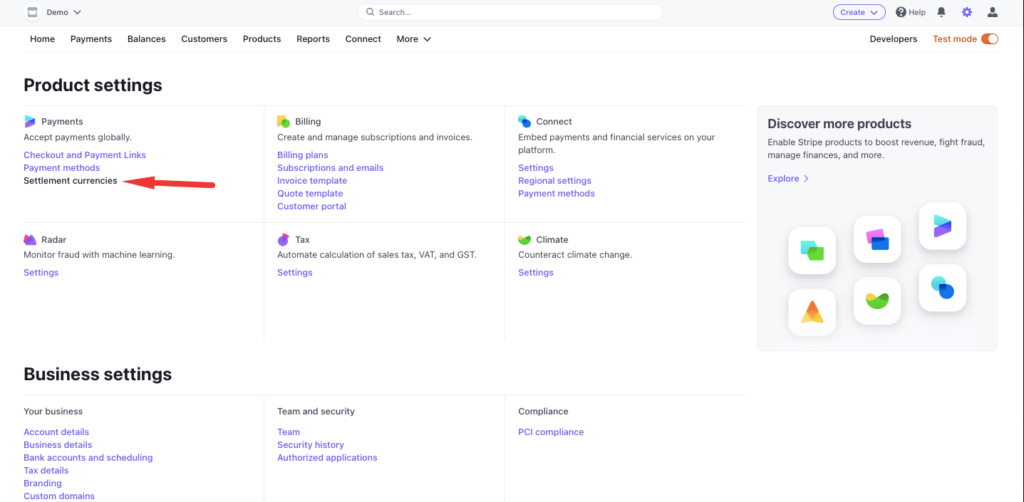Click the orange Atlas triangle tile
The height and width of the screenshot is (502, 1024).
point(812,312)
